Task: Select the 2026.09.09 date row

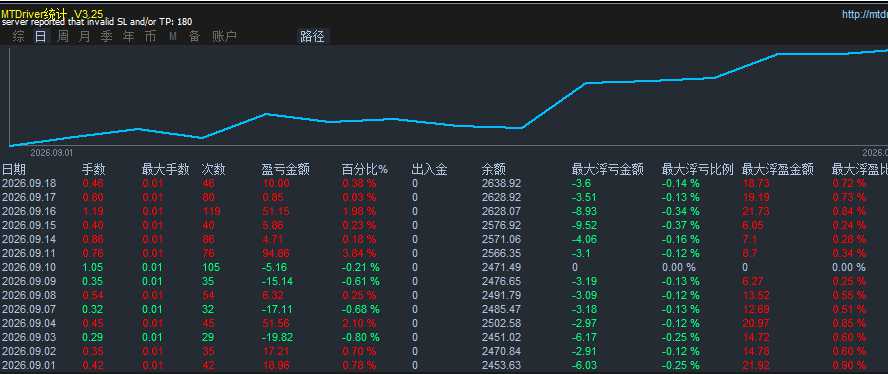Action: click(x=29, y=281)
